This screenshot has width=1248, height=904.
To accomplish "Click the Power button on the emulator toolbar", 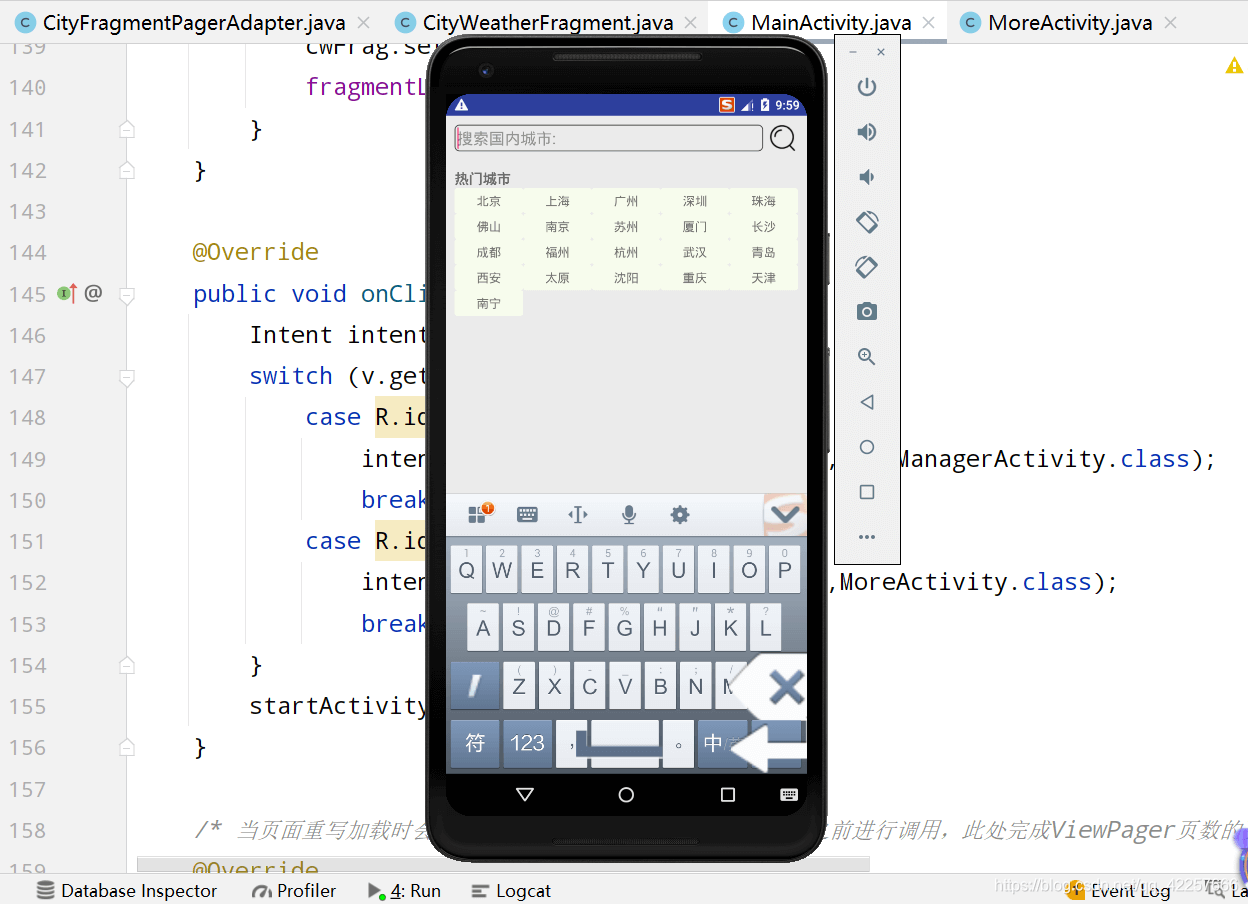I will pos(866,86).
